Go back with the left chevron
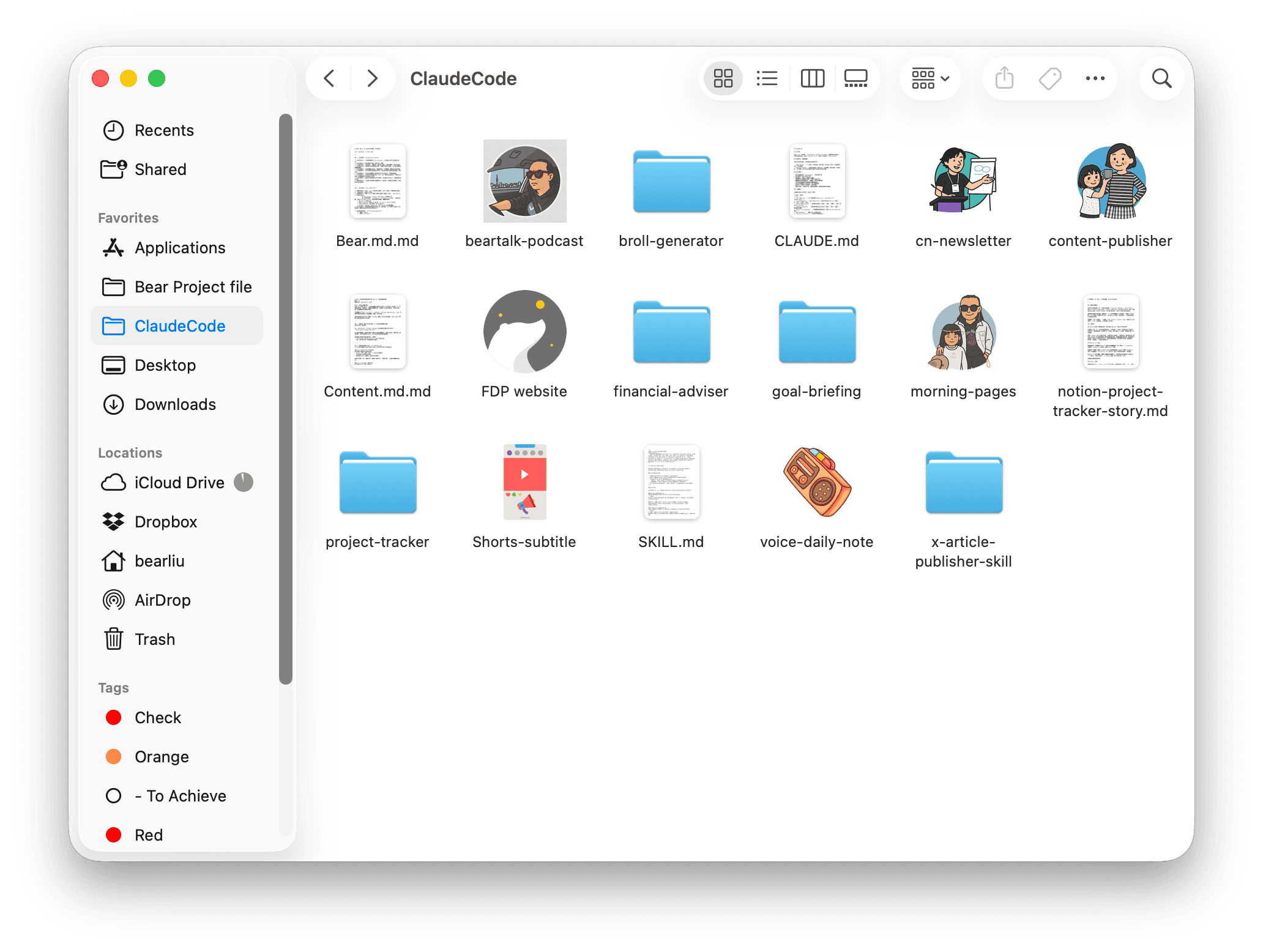The height and width of the screenshot is (952, 1263). [329, 78]
